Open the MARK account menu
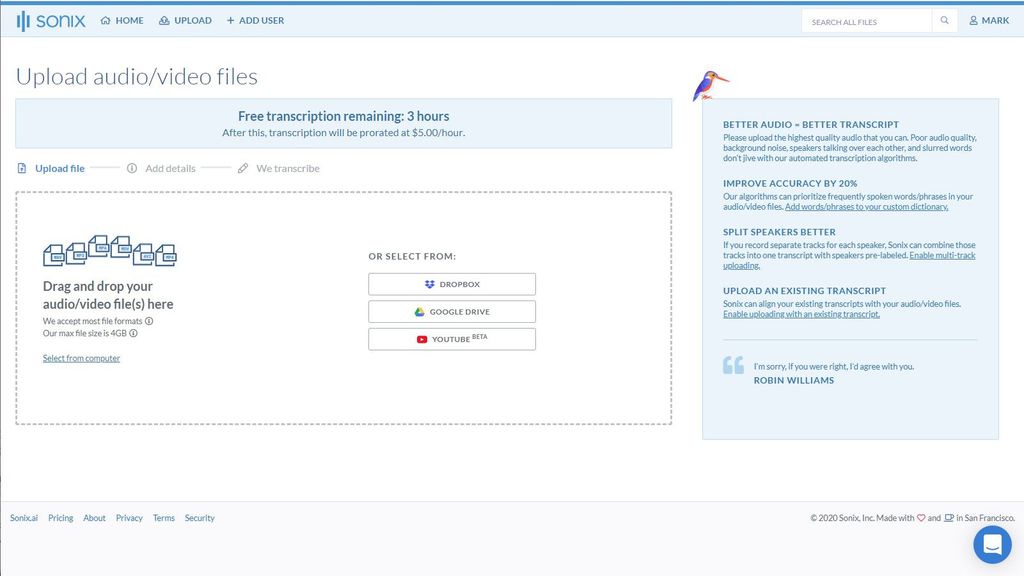Image resolution: width=1024 pixels, height=576 pixels. [988, 19]
